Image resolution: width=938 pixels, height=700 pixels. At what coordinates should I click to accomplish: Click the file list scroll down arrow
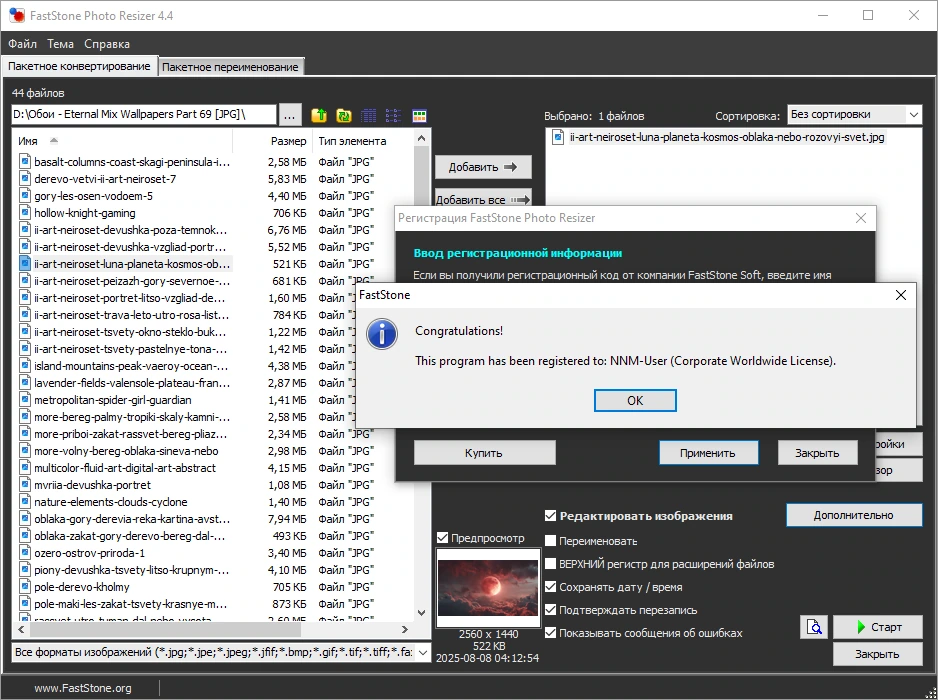tap(421, 612)
